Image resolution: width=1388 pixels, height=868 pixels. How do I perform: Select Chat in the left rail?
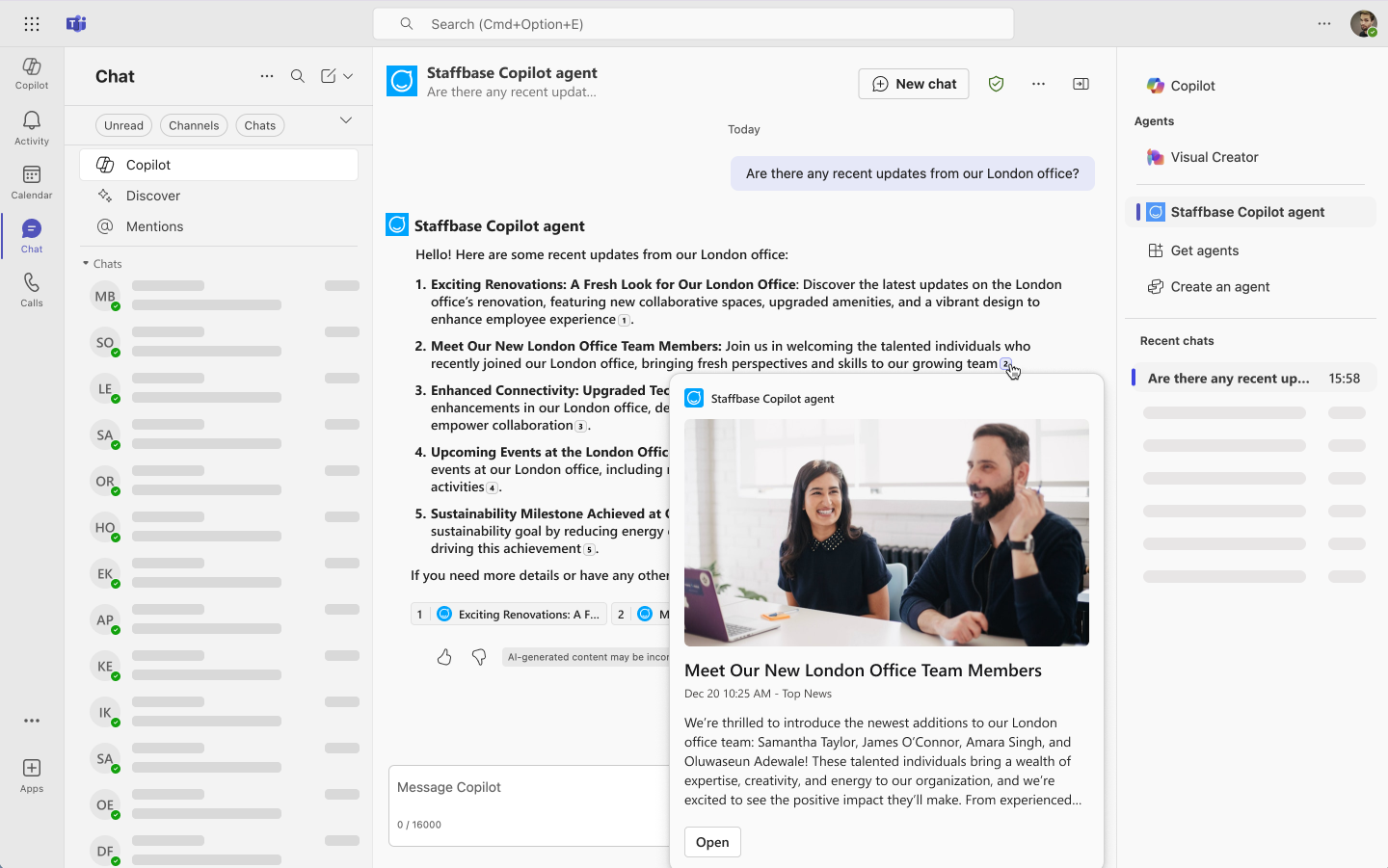(x=32, y=236)
